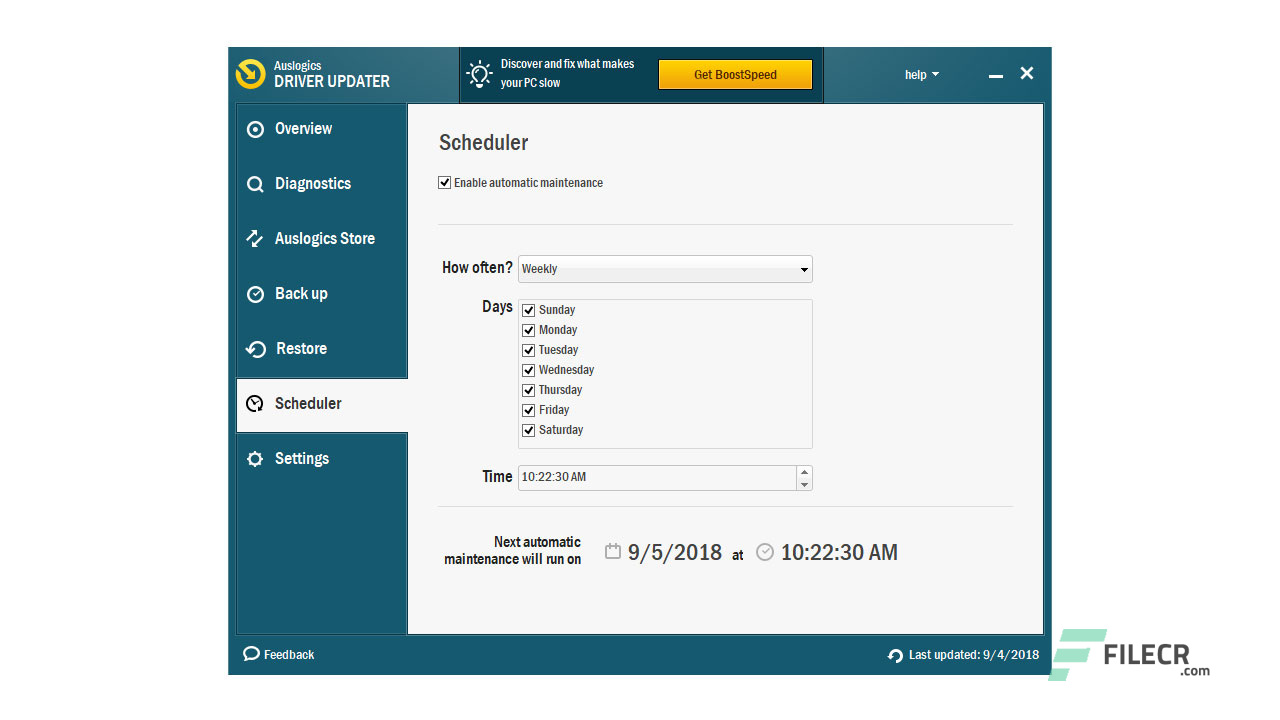This screenshot has height=720, width=1280.
Task: Click the Last updated: 9/4/2018 text
Action: point(974,655)
